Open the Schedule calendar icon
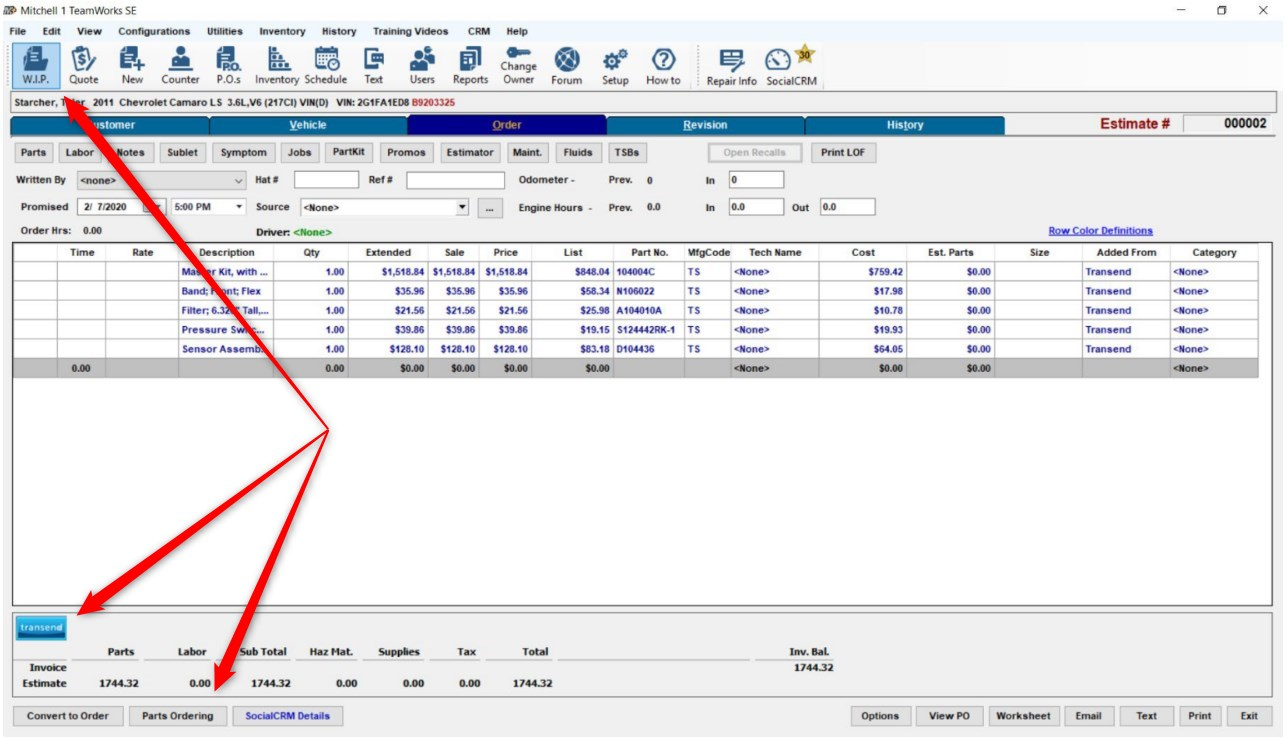This screenshot has width=1288, height=739. [x=326, y=65]
